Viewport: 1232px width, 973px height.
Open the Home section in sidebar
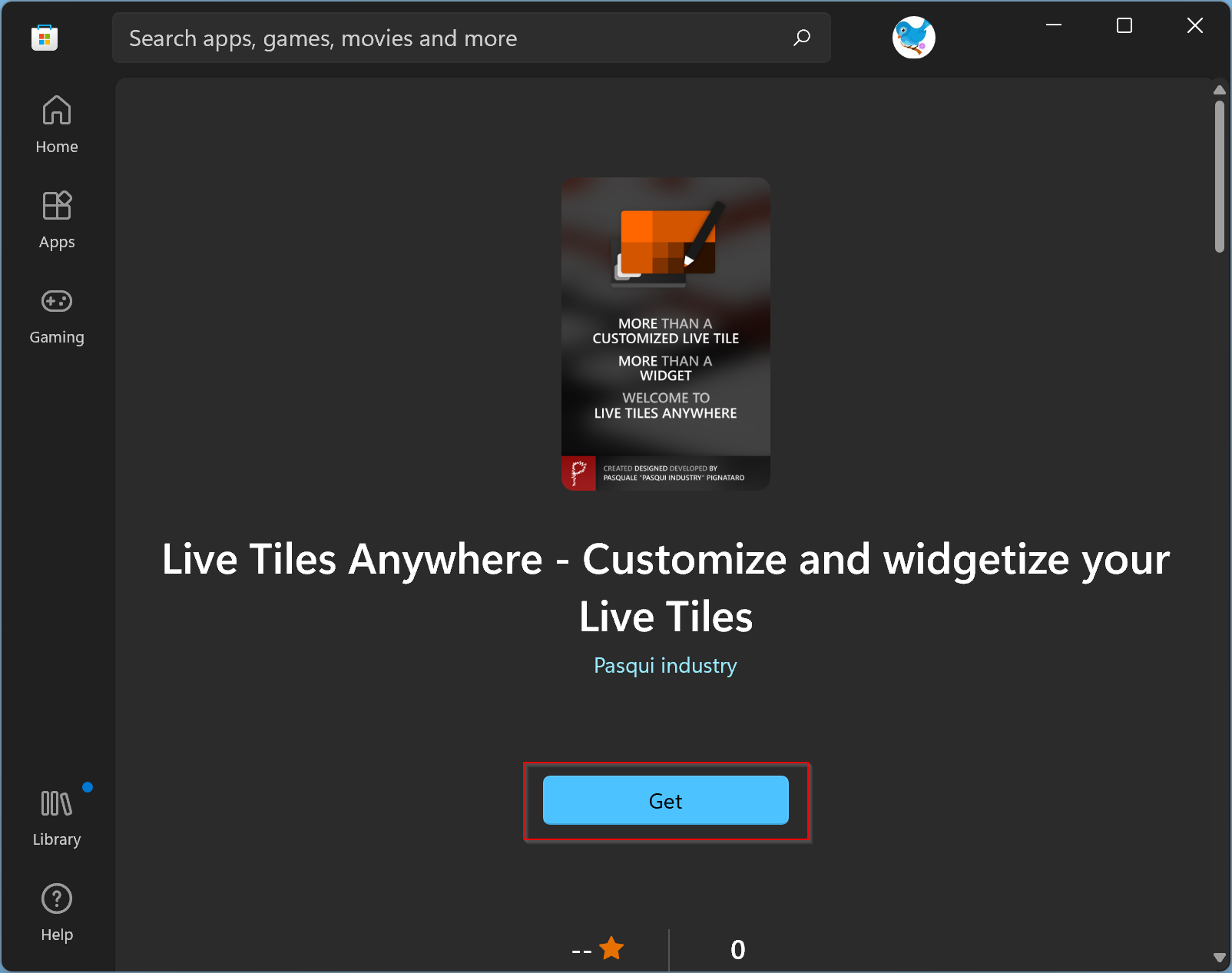click(x=57, y=124)
